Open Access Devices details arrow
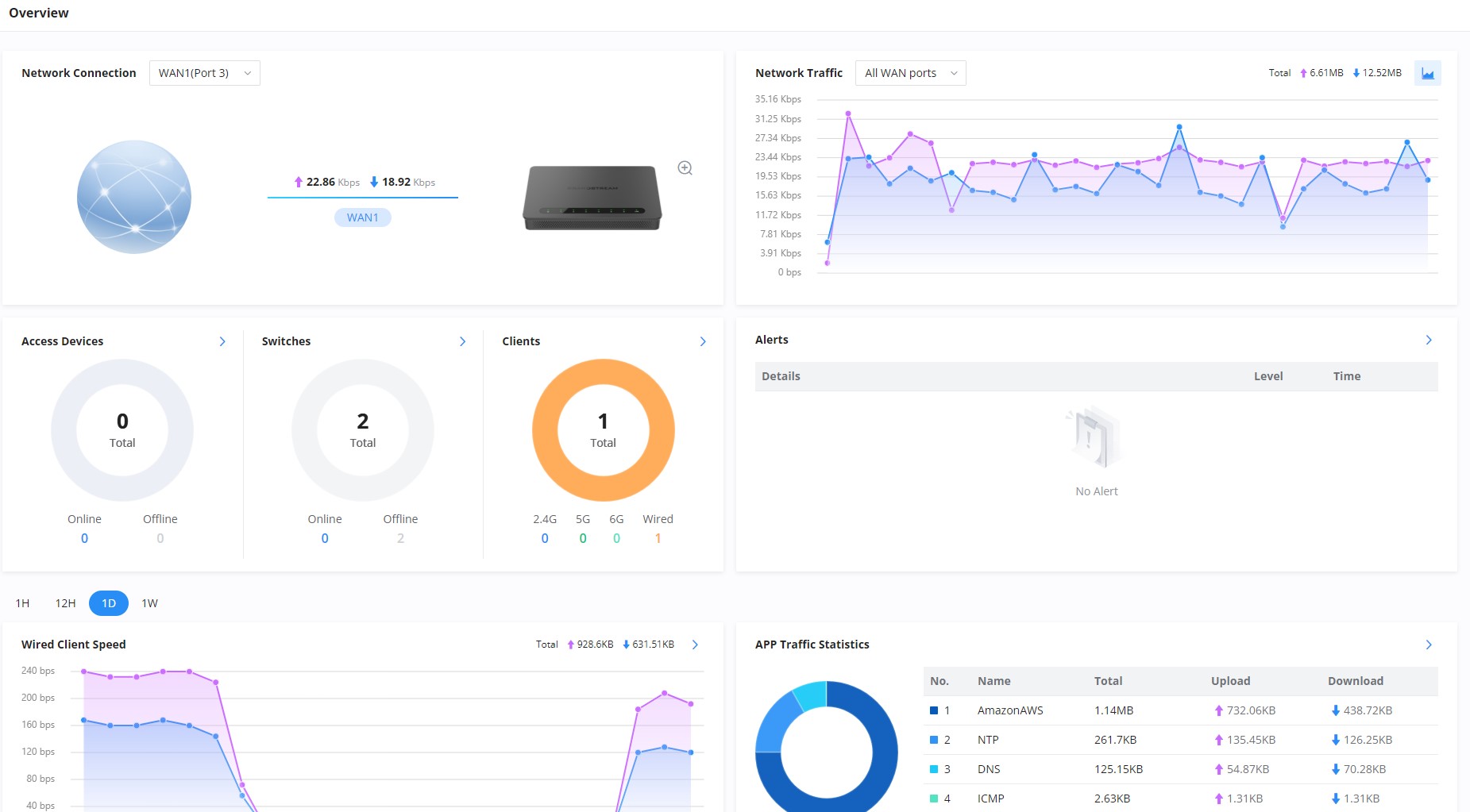This screenshot has width=1470, height=812. [222, 341]
